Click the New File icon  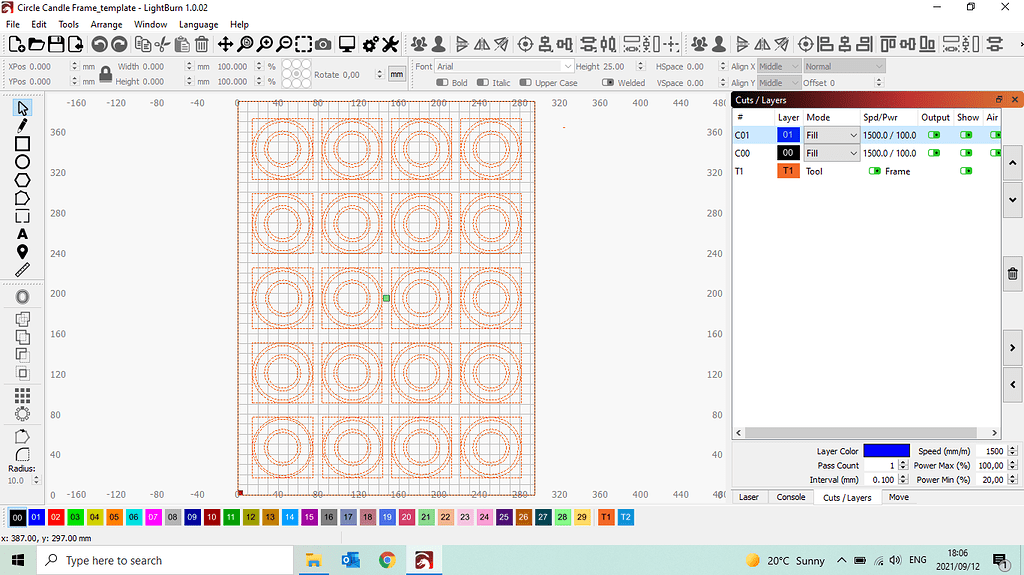[17, 44]
